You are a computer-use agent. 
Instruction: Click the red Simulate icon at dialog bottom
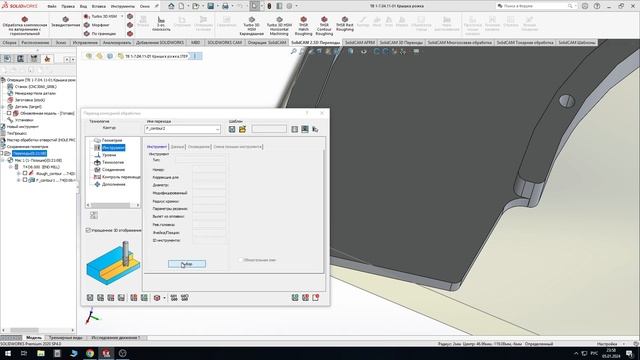point(134,298)
